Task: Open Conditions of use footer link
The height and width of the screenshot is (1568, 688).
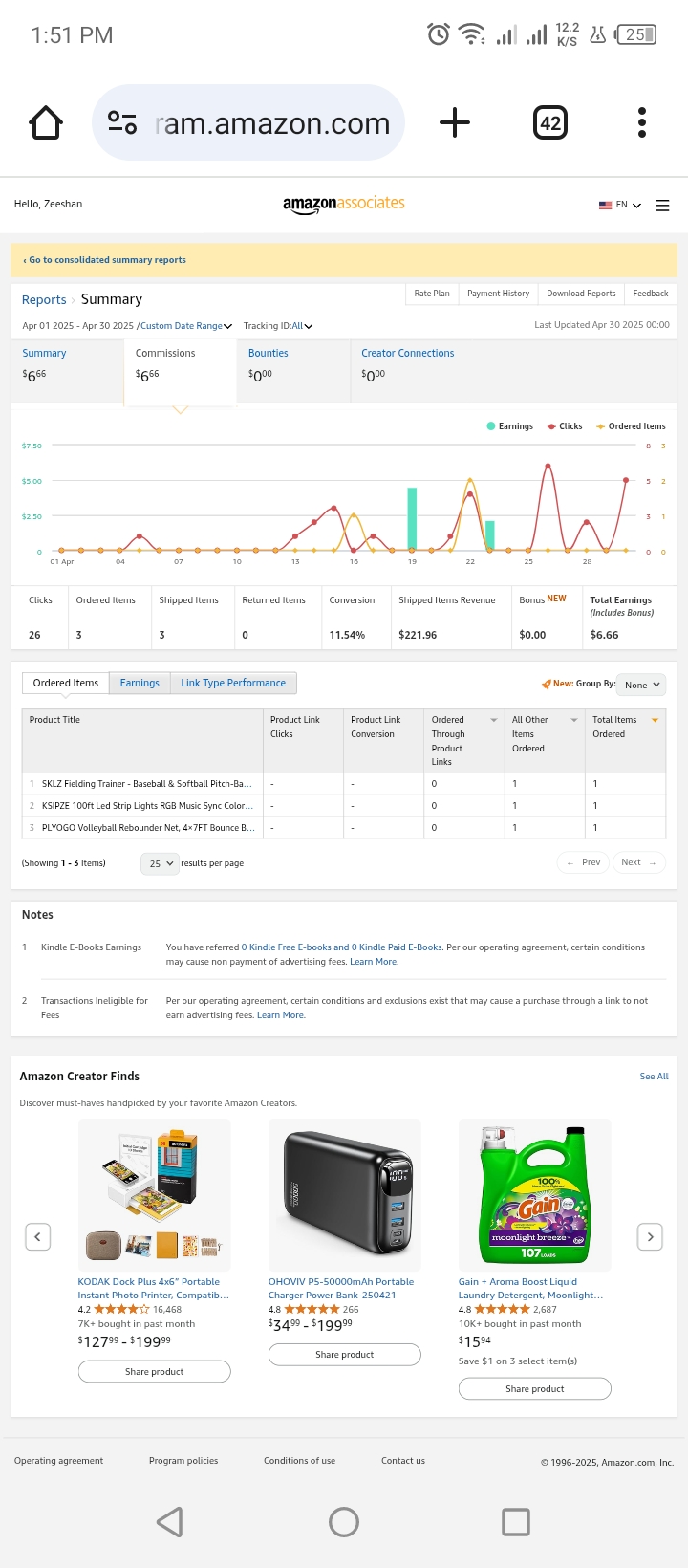Action: (x=299, y=1461)
